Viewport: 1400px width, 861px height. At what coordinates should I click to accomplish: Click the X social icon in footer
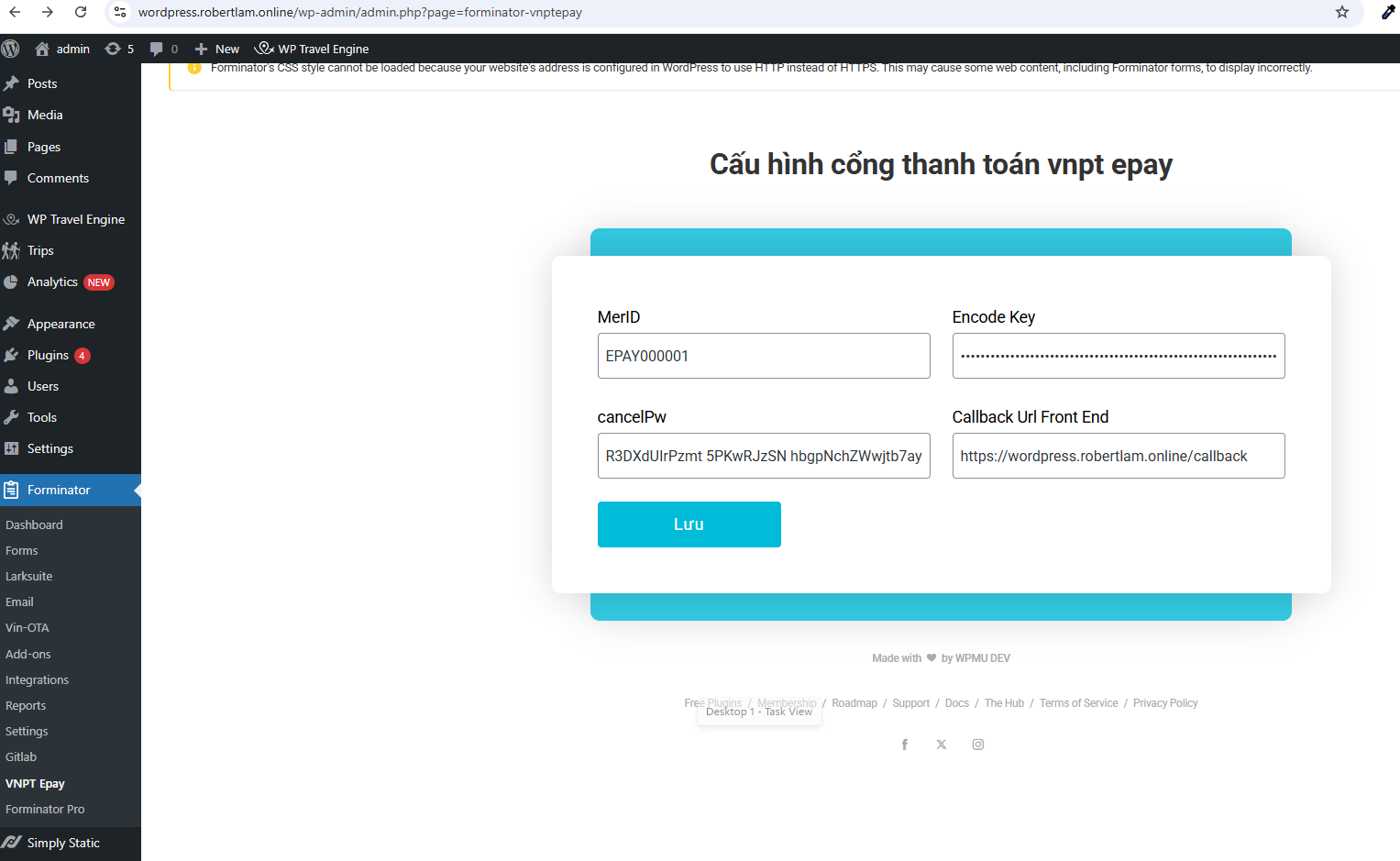click(941, 745)
